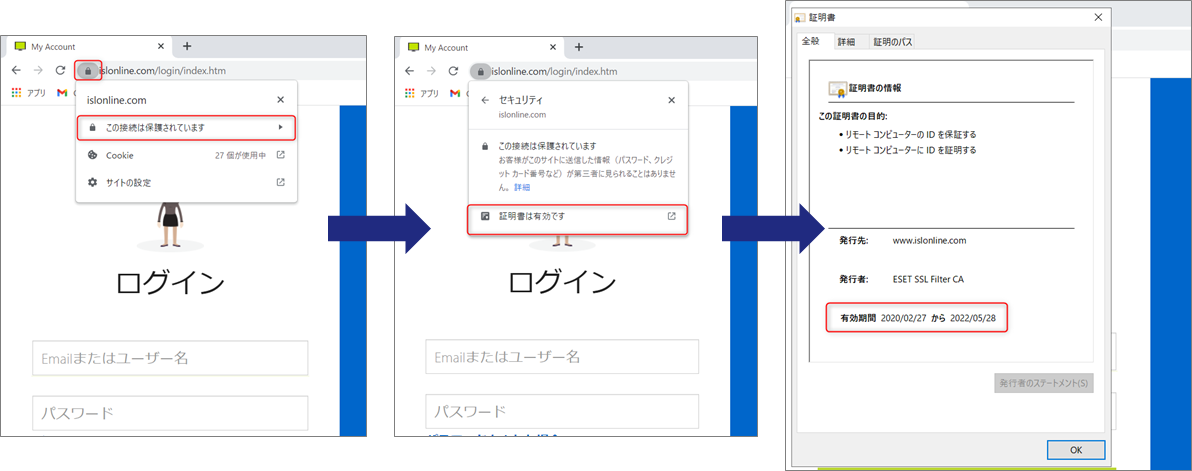Close the 証明書 dialog window
Screen dimensions: 1192x471
click(1097, 17)
